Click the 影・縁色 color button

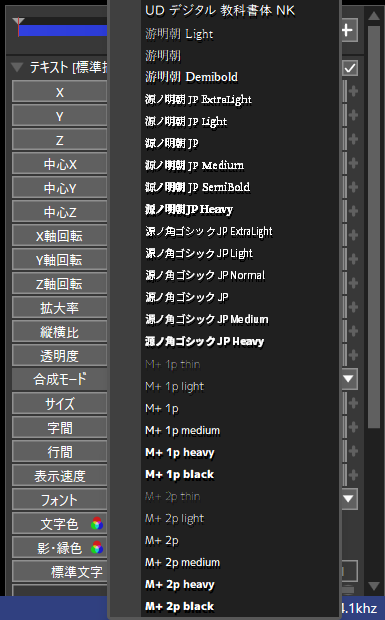click(60, 548)
